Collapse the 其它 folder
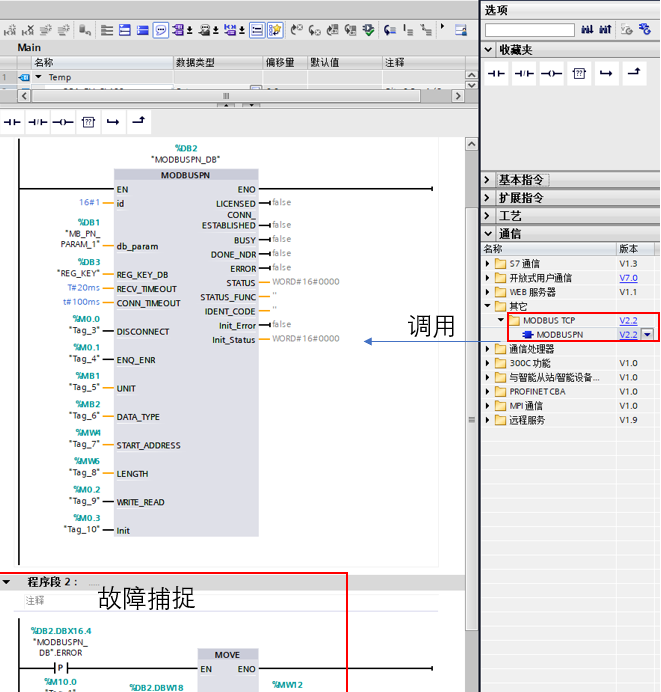Image resolution: width=661 pixels, height=692 pixels. pos(488,306)
